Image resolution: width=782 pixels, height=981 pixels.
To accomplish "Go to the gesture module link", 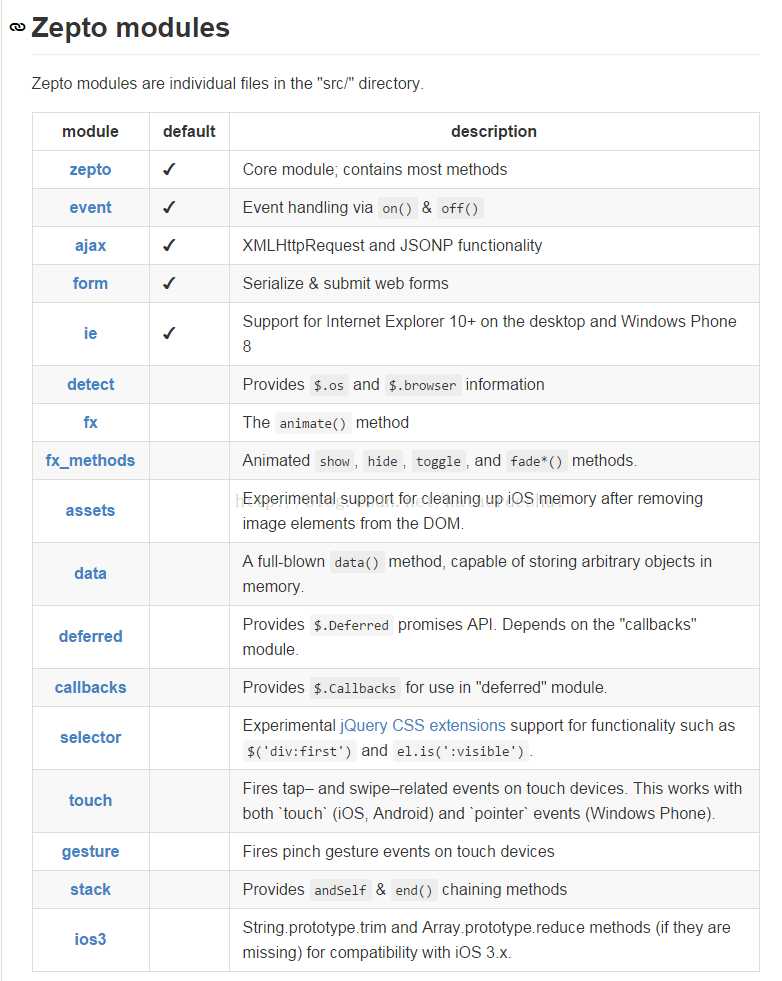I will [x=90, y=851].
